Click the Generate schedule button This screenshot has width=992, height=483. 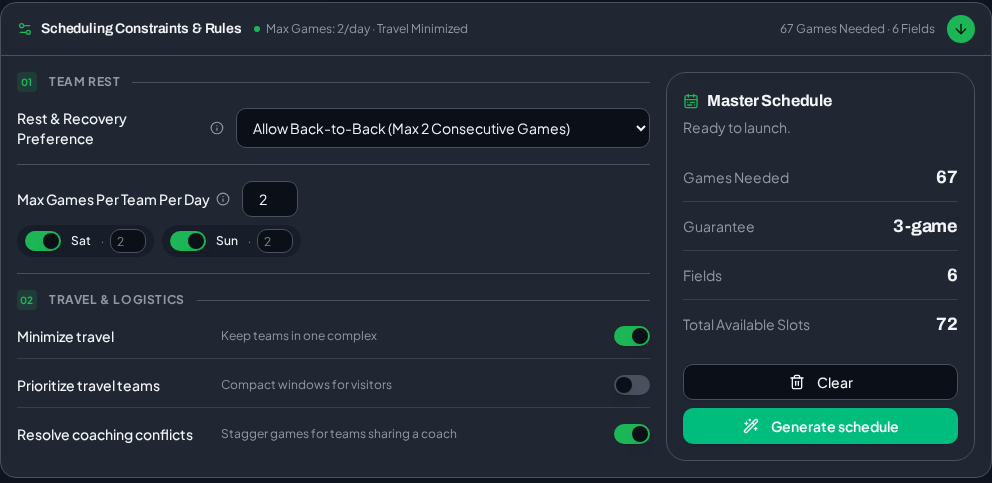[820, 427]
